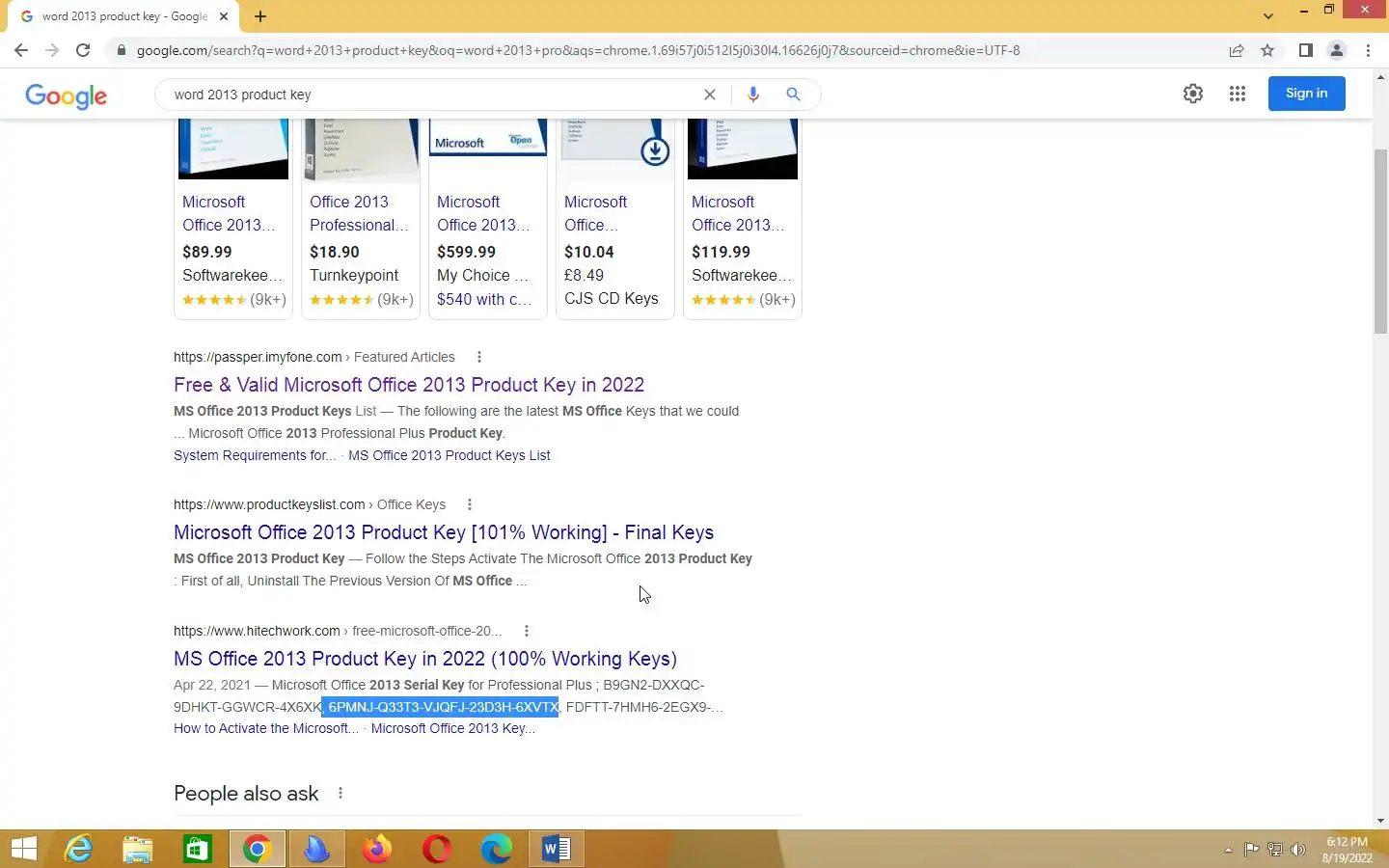Clear the search box text
The height and width of the screenshot is (868, 1389).
click(x=710, y=95)
